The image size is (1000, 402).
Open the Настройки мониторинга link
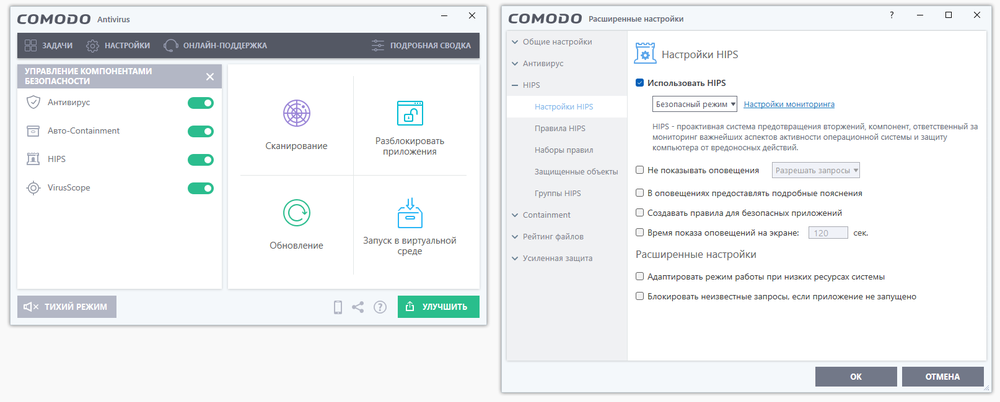pyautogui.click(x=789, y=104)
